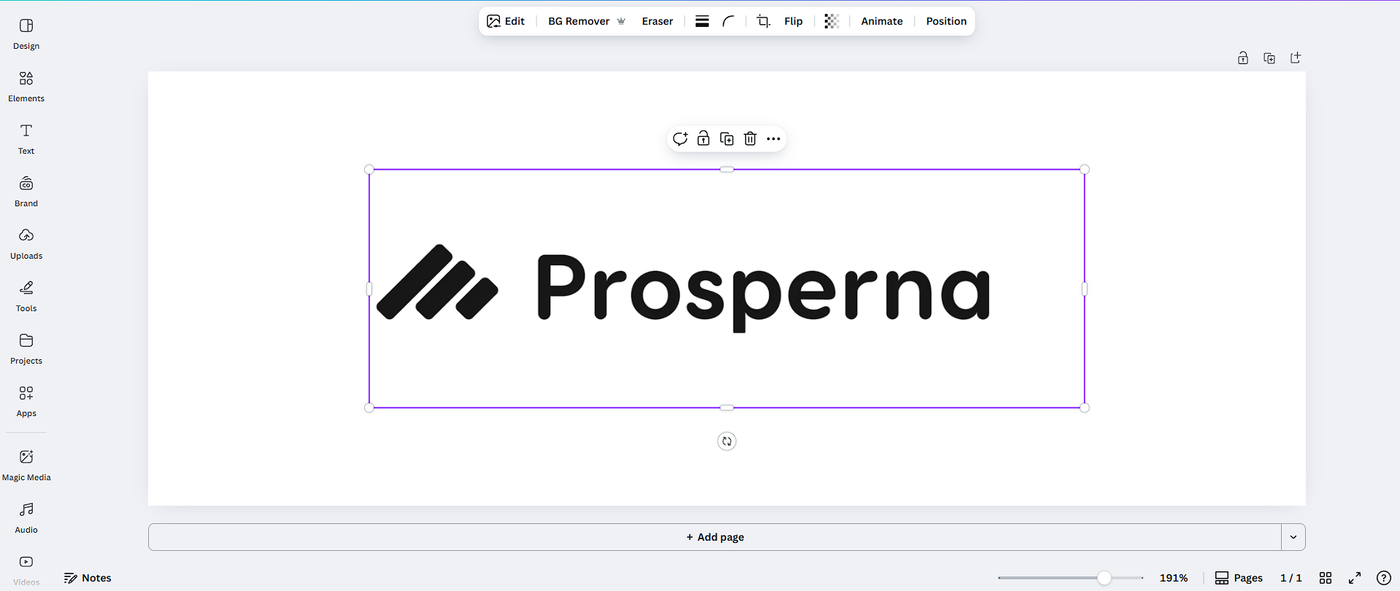Screen dimensions: 1400x591
Task: Open the Help question mark
Action: click(1384, 578)
